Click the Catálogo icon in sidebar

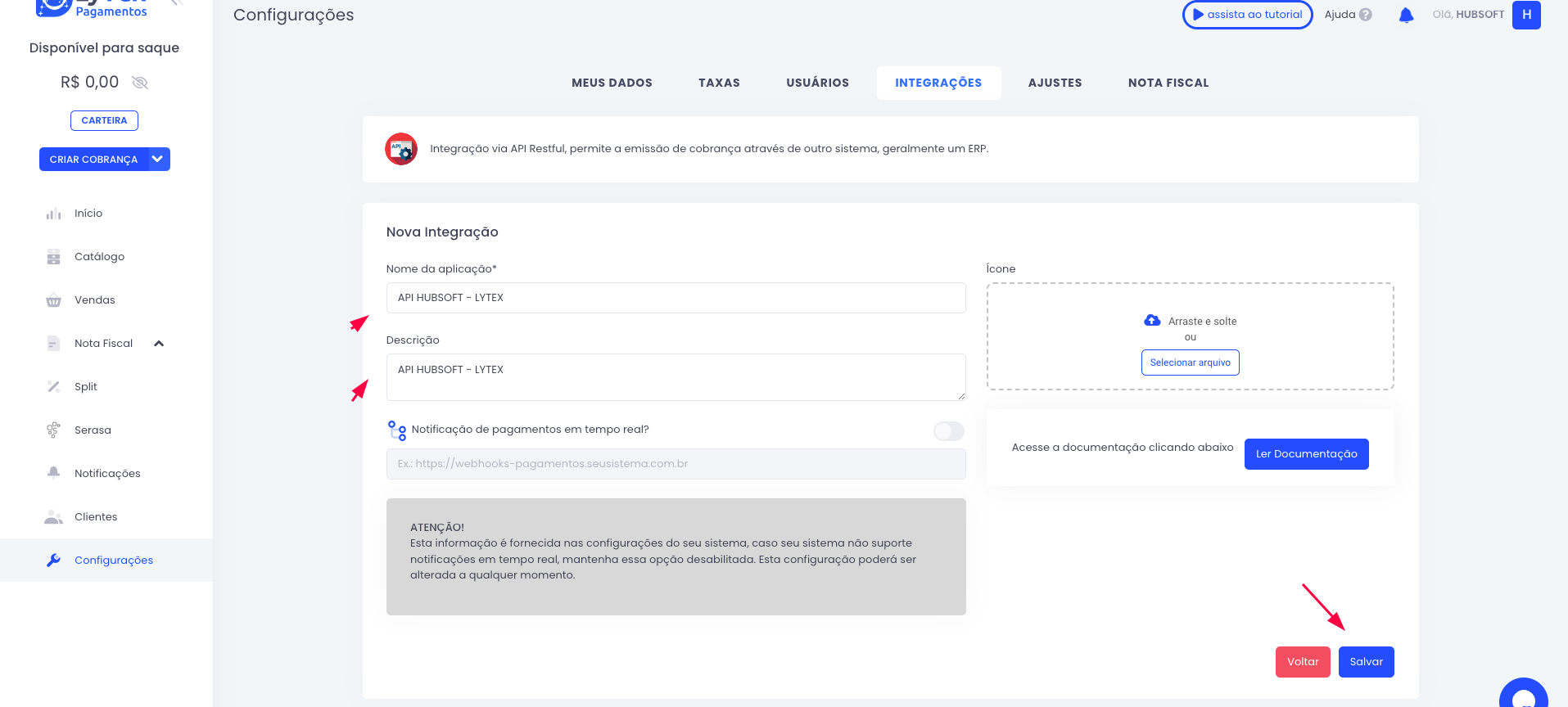click(54, 257)
